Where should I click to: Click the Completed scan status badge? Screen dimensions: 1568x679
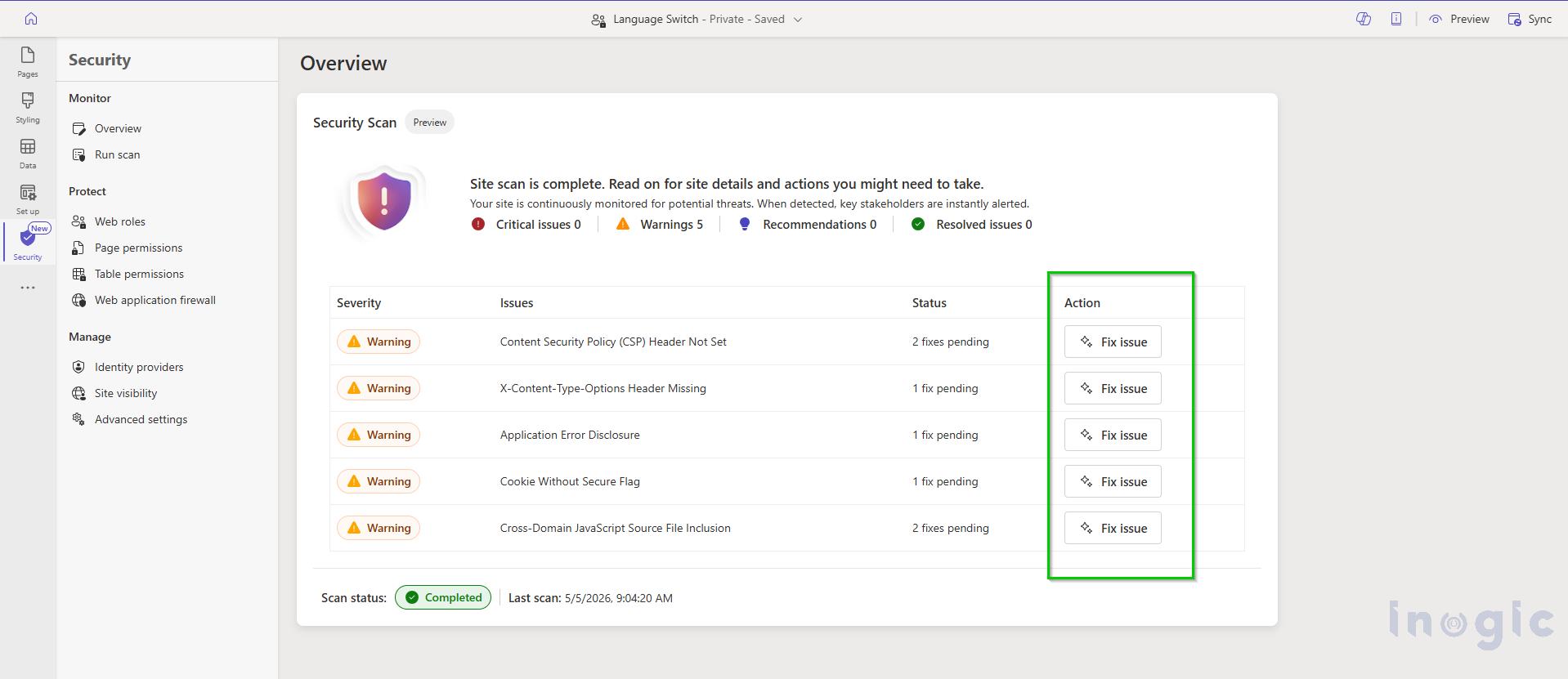coord(443,597)
